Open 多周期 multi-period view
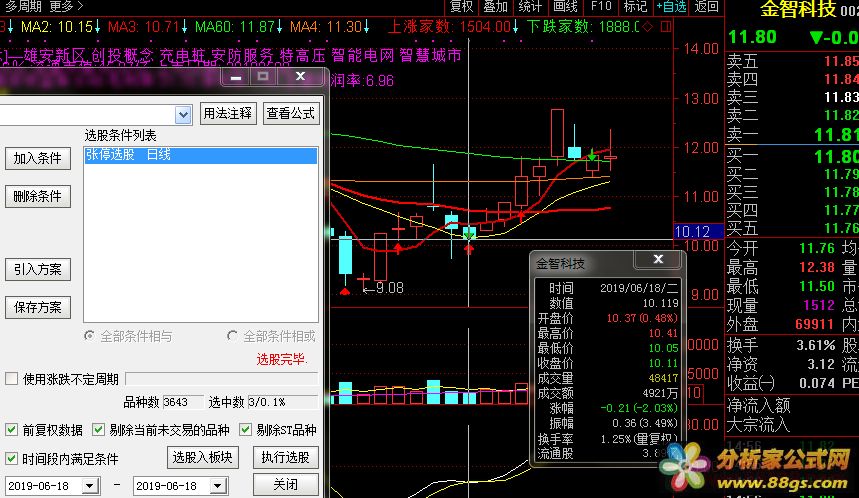Image resolution: width=859 pixels, height=498 pixels. (23, 7)
